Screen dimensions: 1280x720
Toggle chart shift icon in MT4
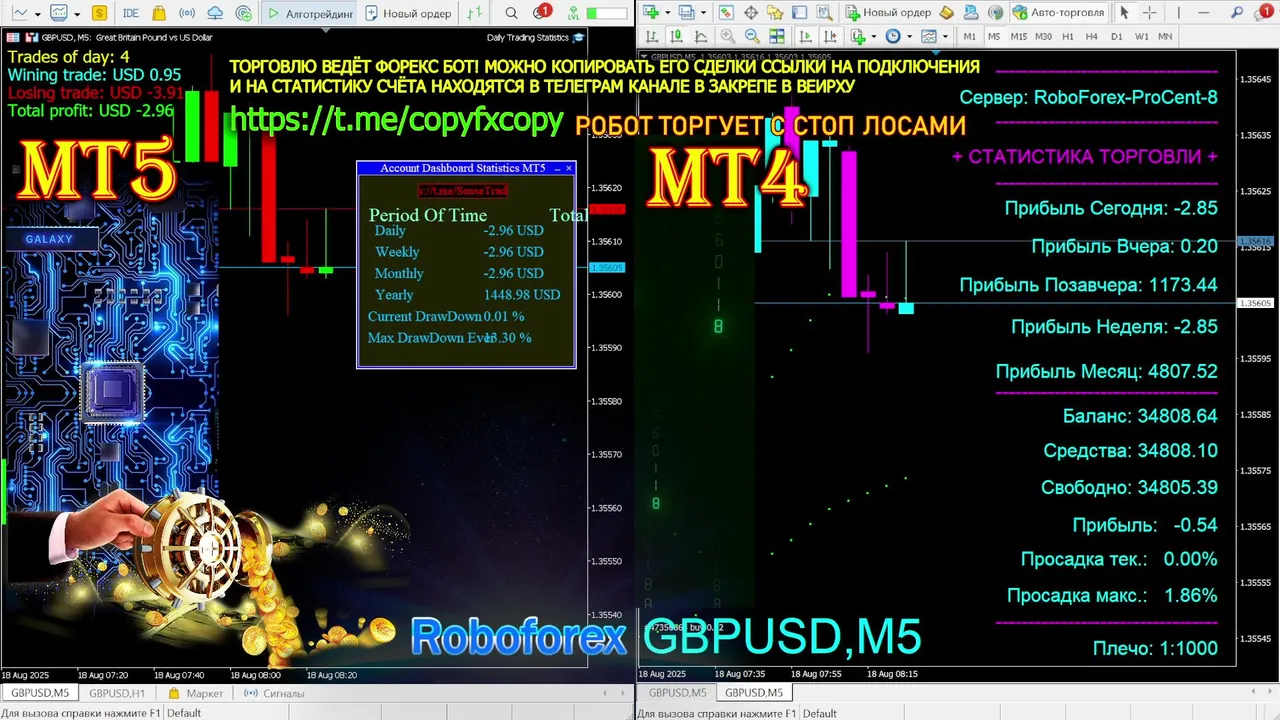830,36
